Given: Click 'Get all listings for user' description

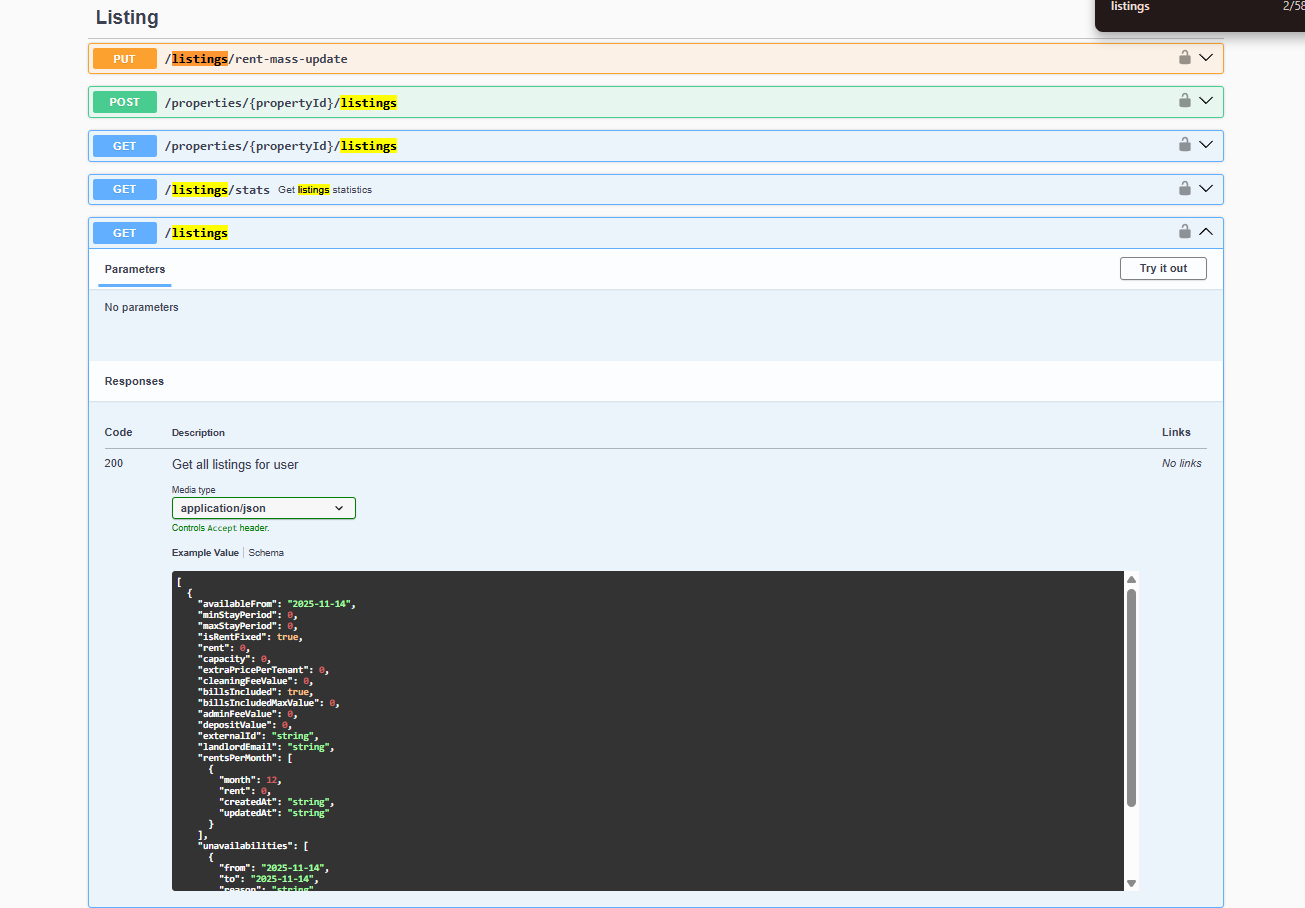Looking at the screenshot, I should click(x=235, y=465).
